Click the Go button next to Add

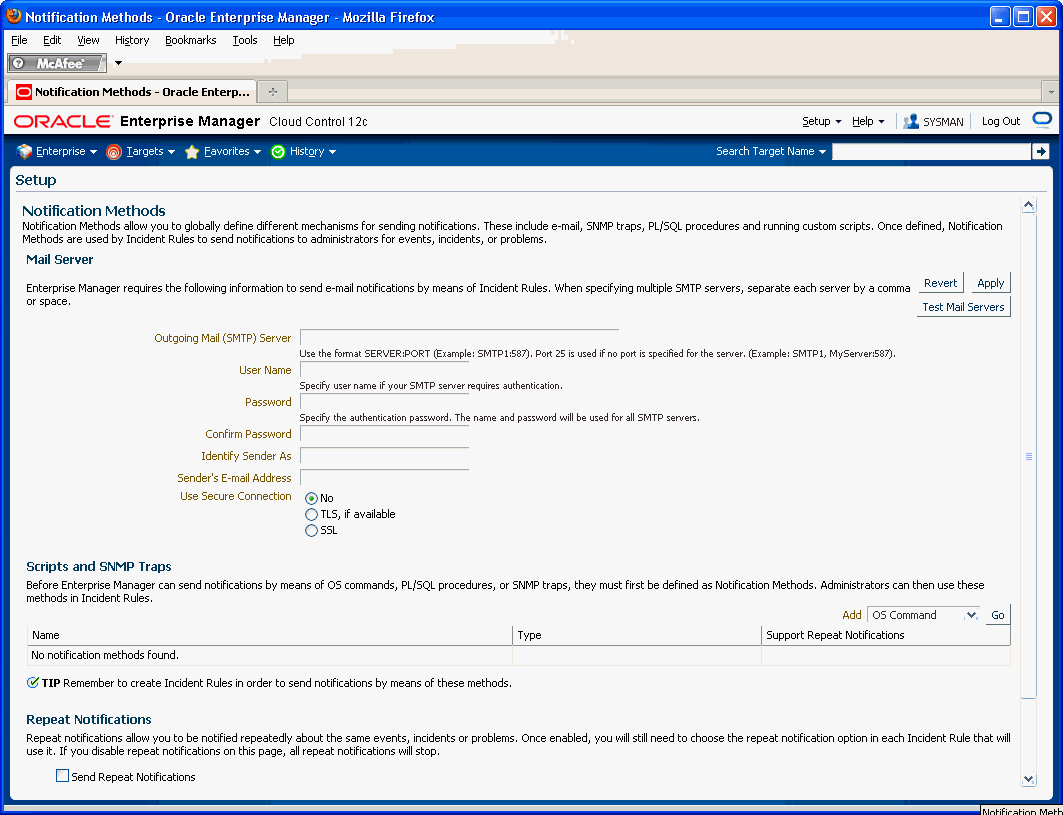[997, 615]
